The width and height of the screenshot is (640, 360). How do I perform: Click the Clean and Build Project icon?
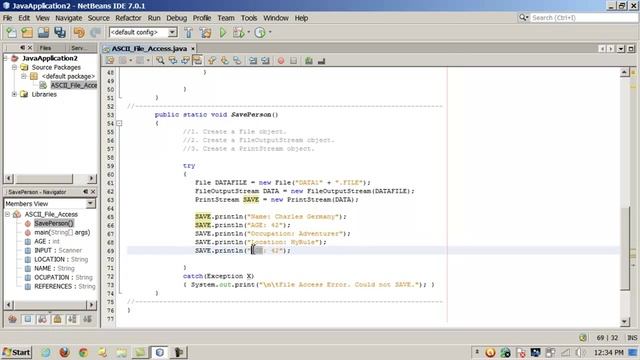point(205,32)
